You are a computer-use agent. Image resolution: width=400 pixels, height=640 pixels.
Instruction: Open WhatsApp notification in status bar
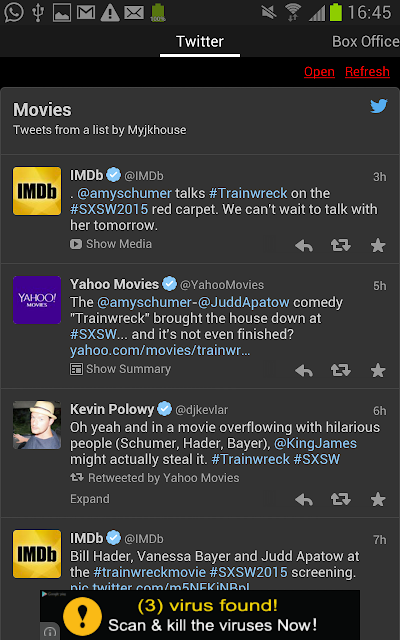pos(14,12)
